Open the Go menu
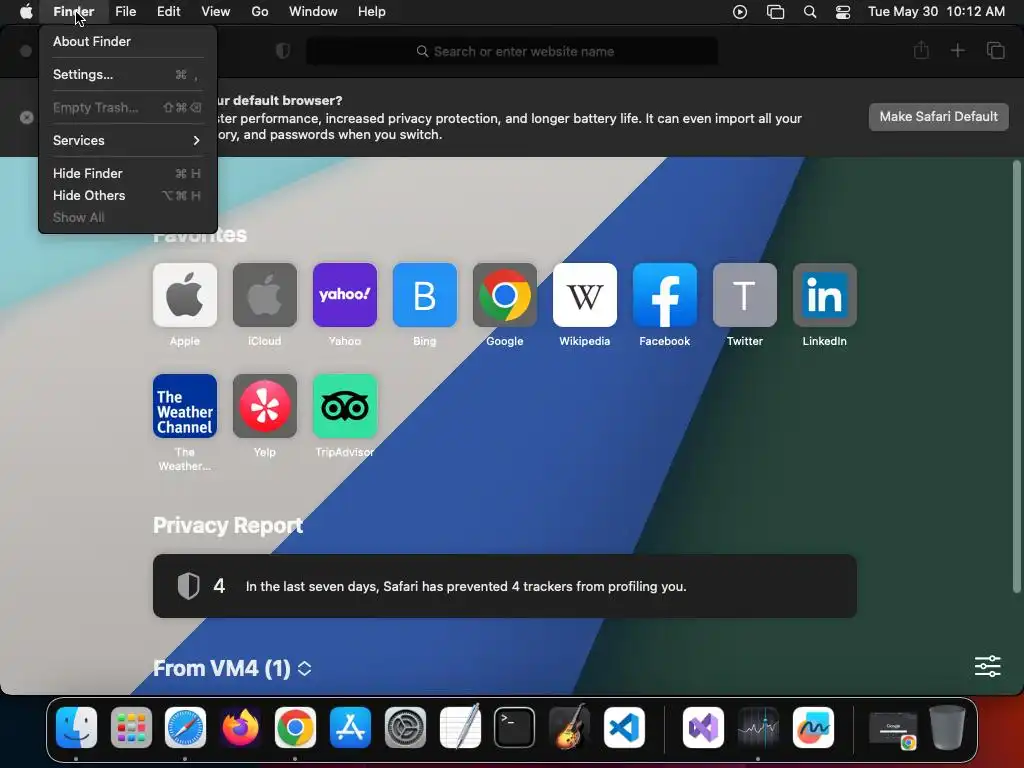 [260, 12]
